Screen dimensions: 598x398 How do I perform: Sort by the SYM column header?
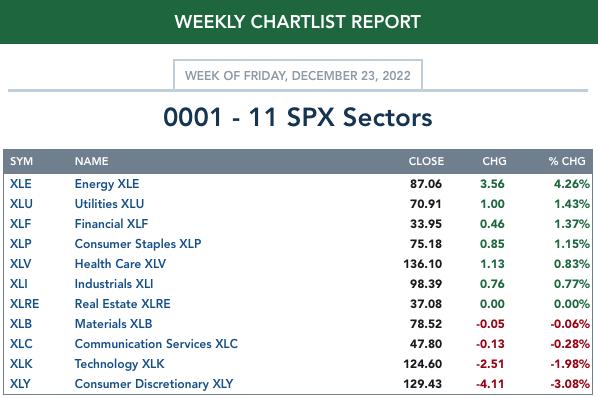point(21,161)
